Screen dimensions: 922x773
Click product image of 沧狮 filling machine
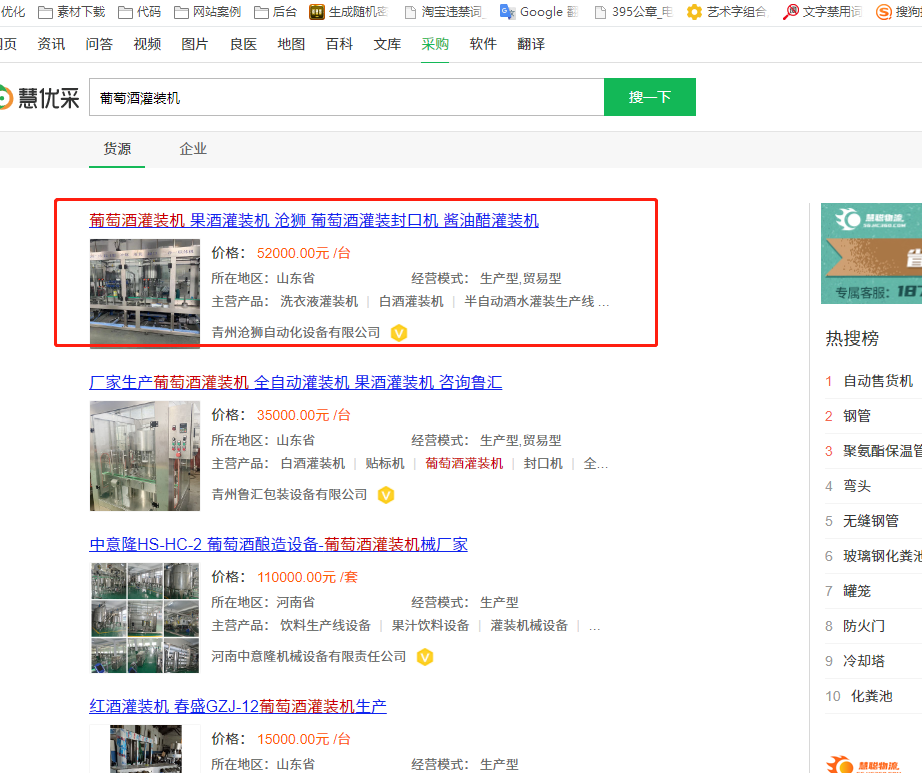tap(145, 293)
